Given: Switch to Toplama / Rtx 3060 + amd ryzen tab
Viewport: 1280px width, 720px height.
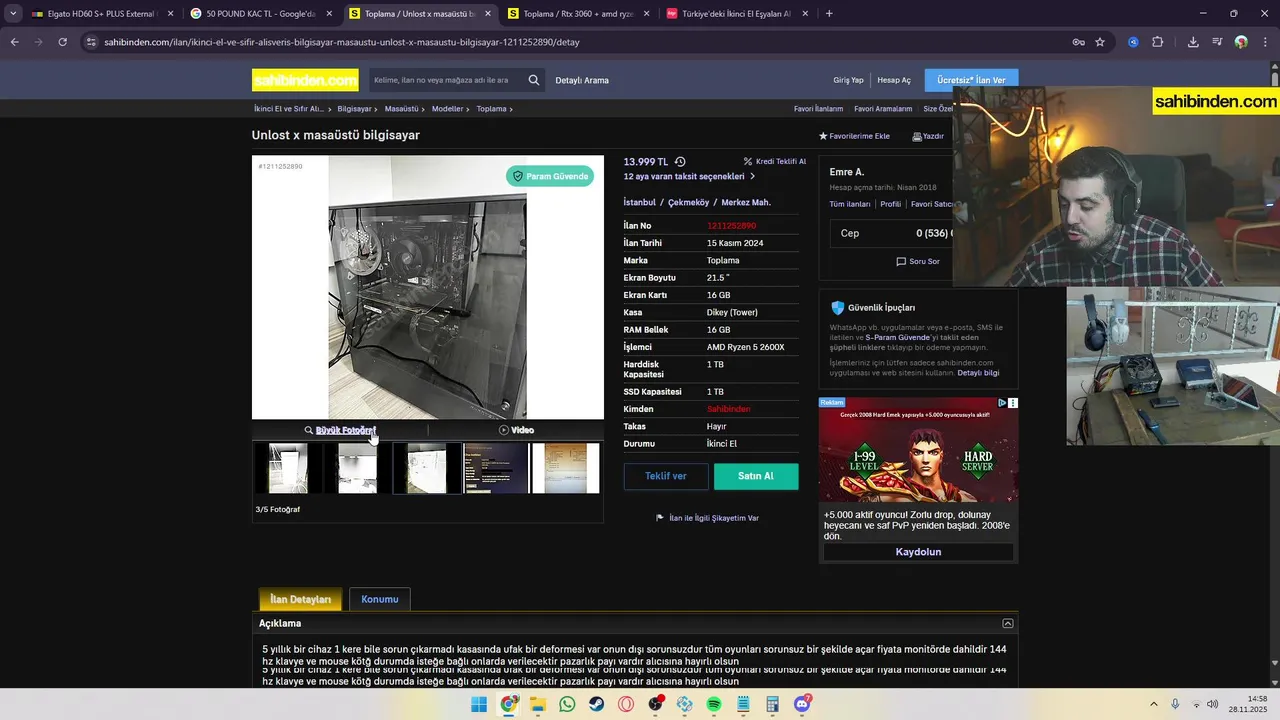Looking at the screenshot, I should pos(578,14).
